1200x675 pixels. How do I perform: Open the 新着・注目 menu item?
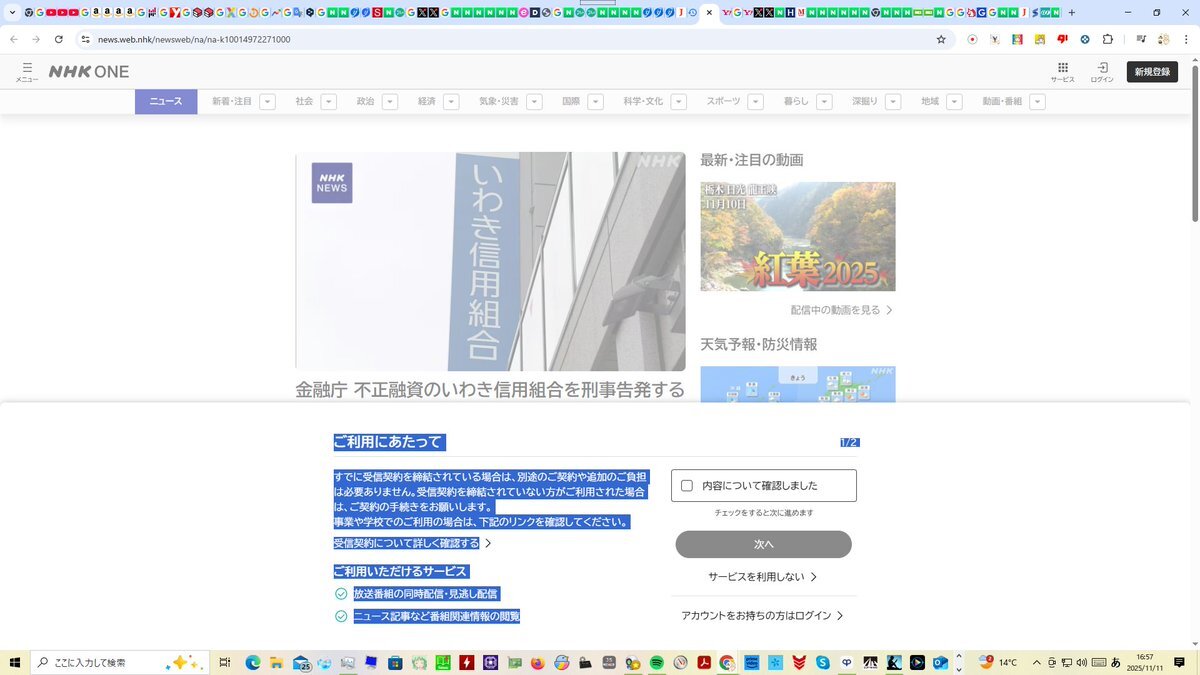(232, 101)
